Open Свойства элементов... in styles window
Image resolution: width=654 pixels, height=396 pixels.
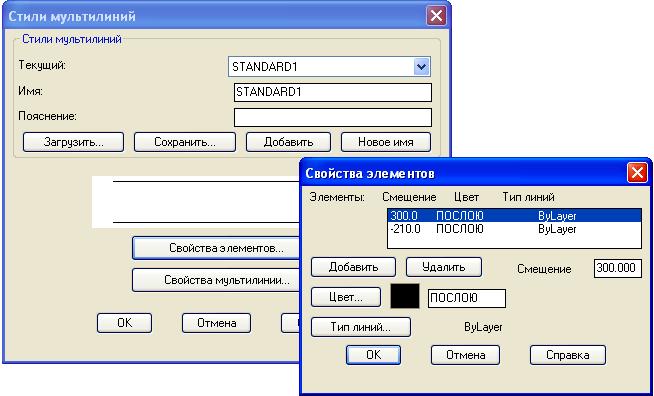(216, 248)
